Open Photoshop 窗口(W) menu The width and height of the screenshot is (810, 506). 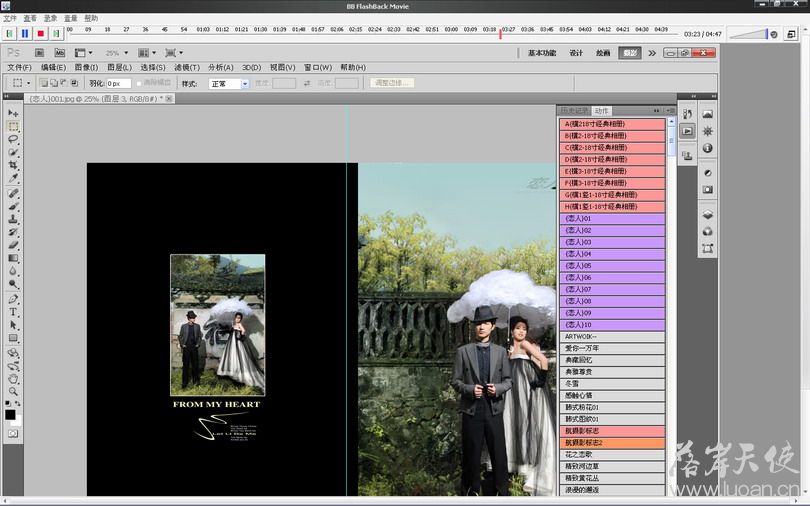tap(318, 68)
